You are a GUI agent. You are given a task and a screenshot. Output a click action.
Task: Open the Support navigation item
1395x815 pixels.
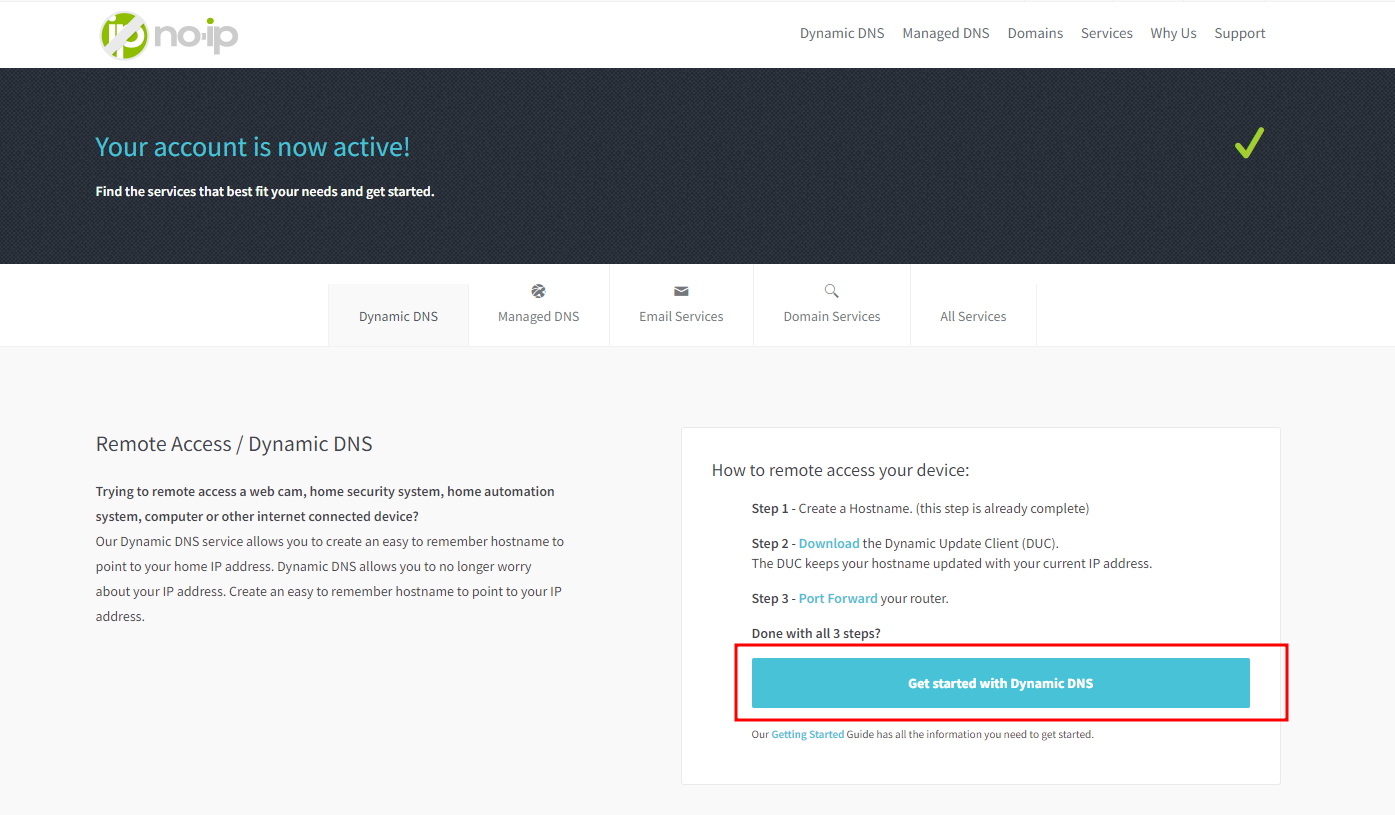click(1240, 33)
